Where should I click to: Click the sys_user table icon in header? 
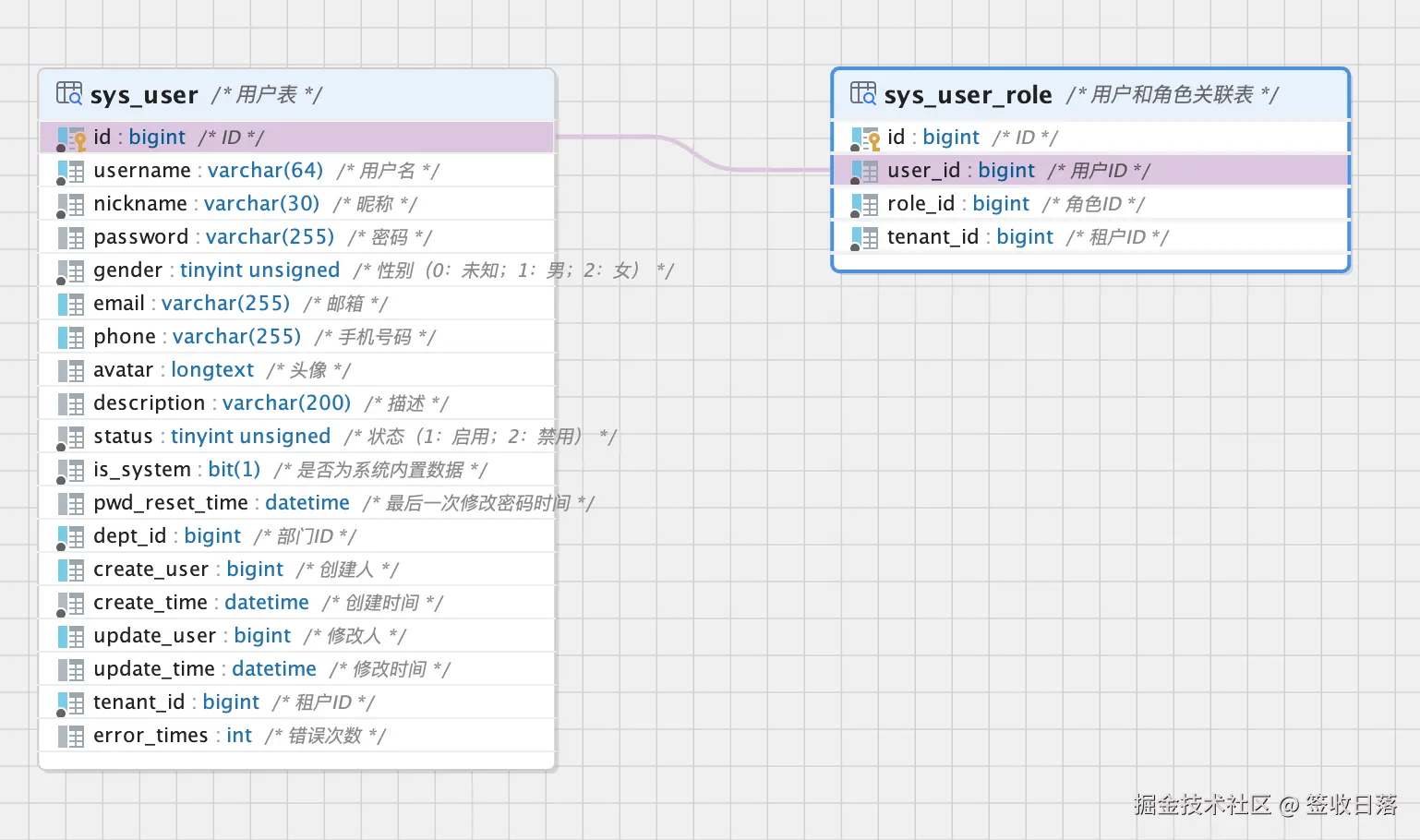(69, 93)
